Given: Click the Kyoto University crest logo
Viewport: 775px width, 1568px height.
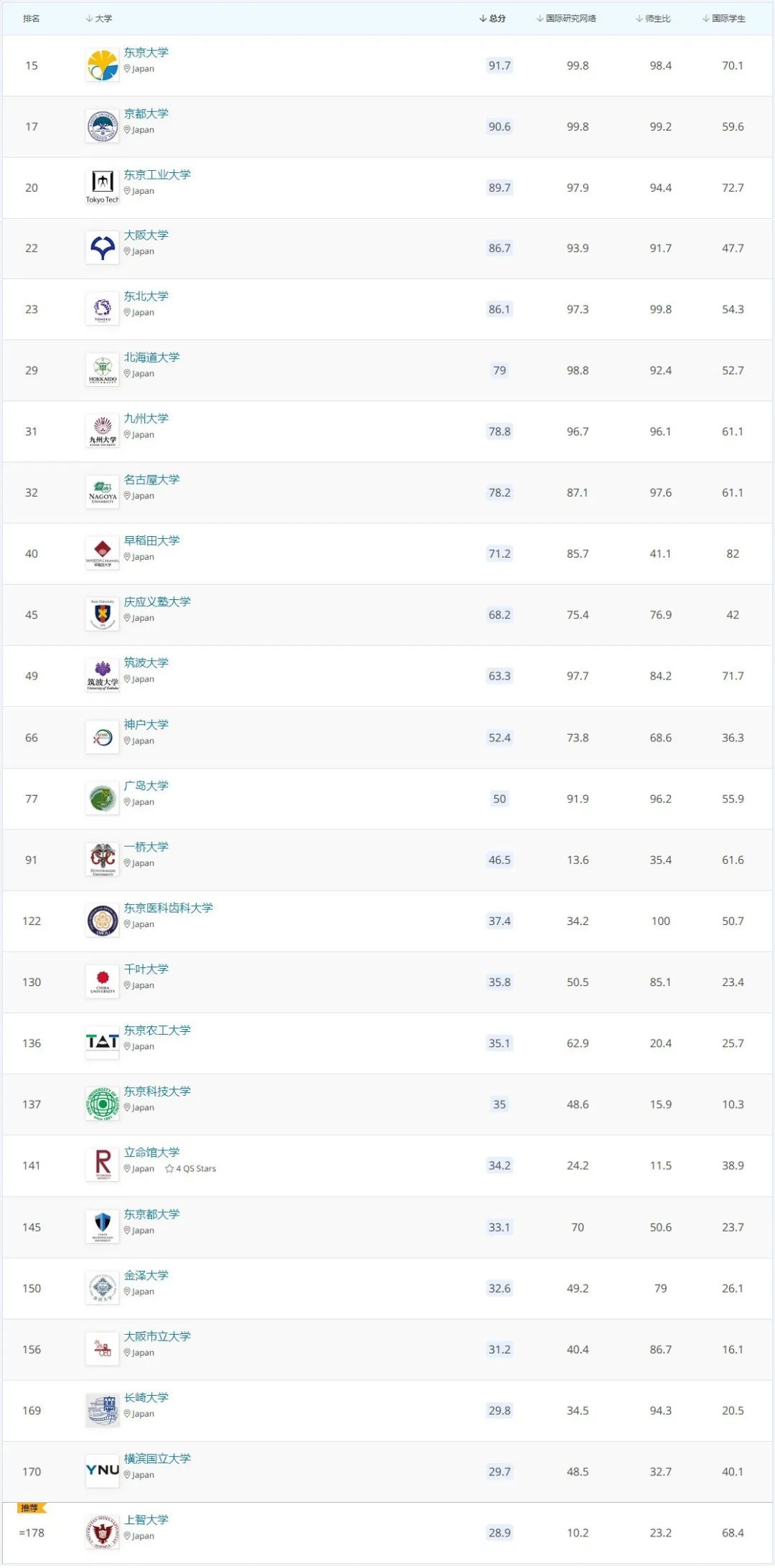Looking at the screenshot, I should pos(103,126).
